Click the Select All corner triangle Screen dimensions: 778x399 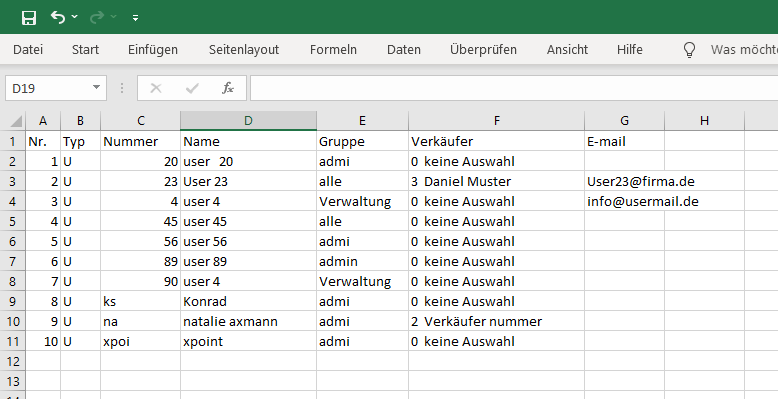15,121
